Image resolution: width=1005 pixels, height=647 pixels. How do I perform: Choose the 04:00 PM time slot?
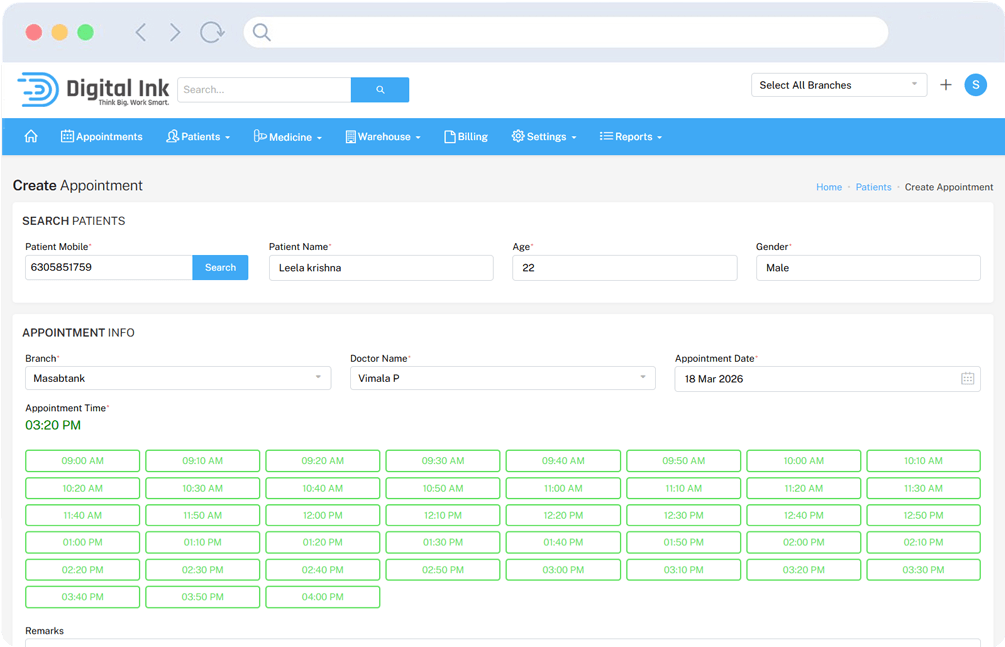(322, 597)
